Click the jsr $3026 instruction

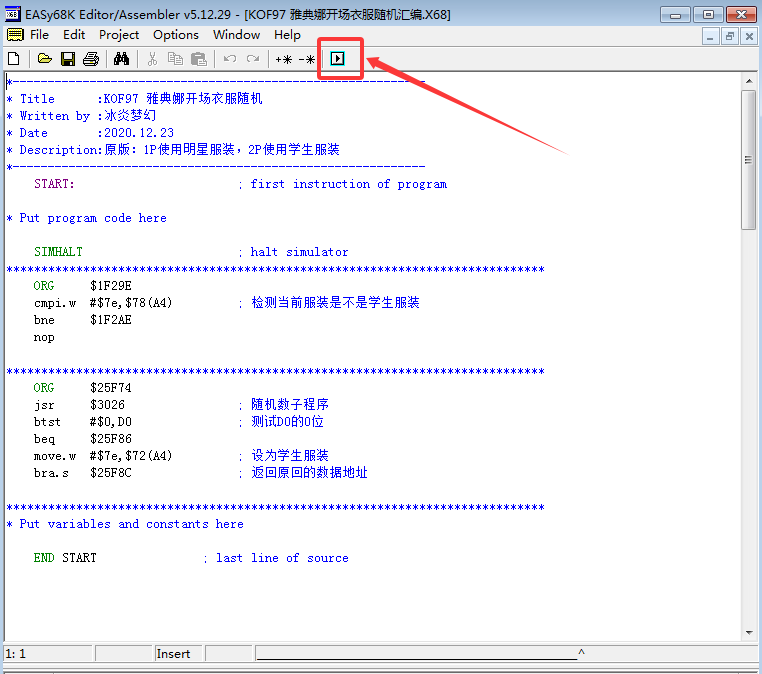[79, 405]
